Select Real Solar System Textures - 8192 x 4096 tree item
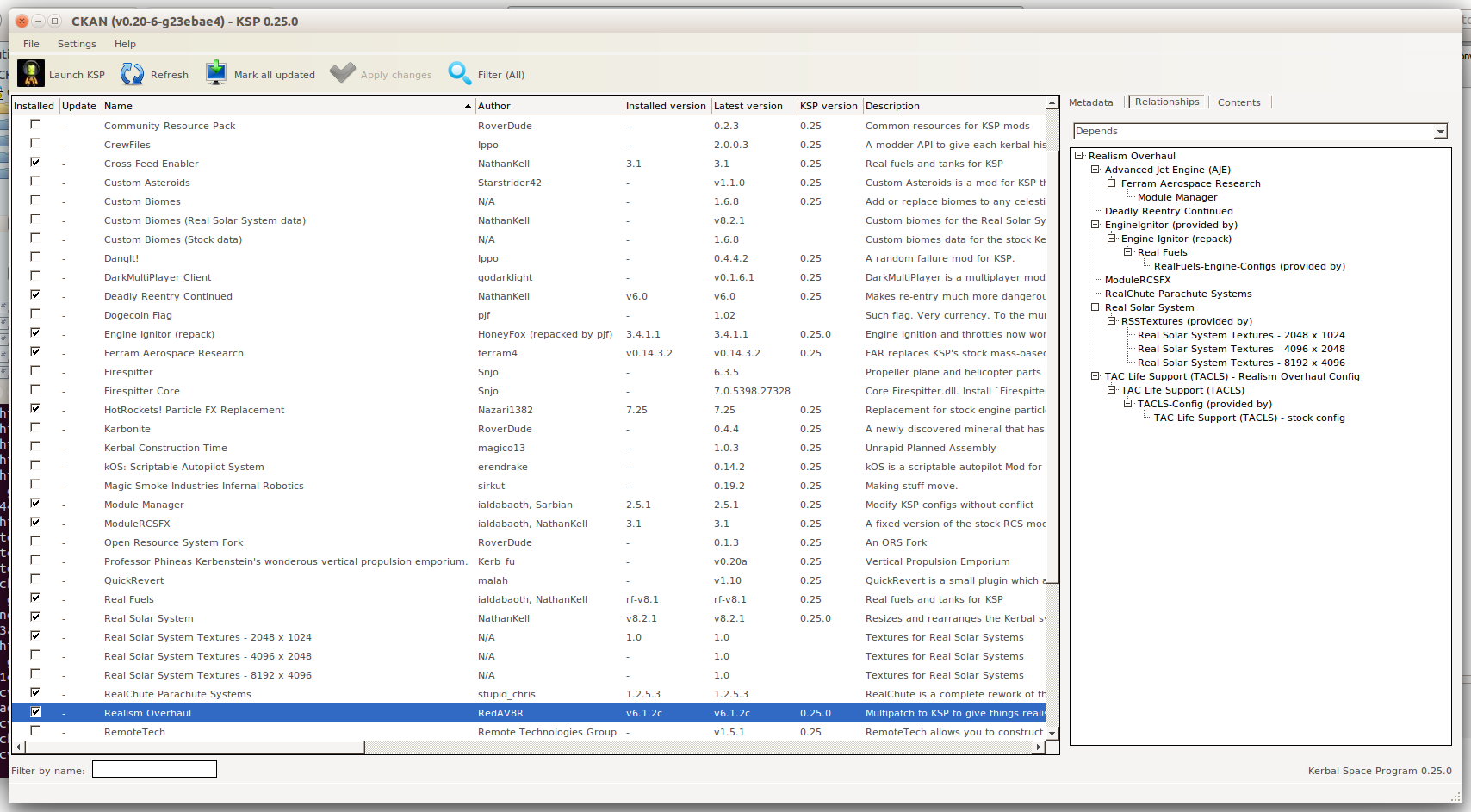The image size is (1471, 812). click(x=1241, y=363)
